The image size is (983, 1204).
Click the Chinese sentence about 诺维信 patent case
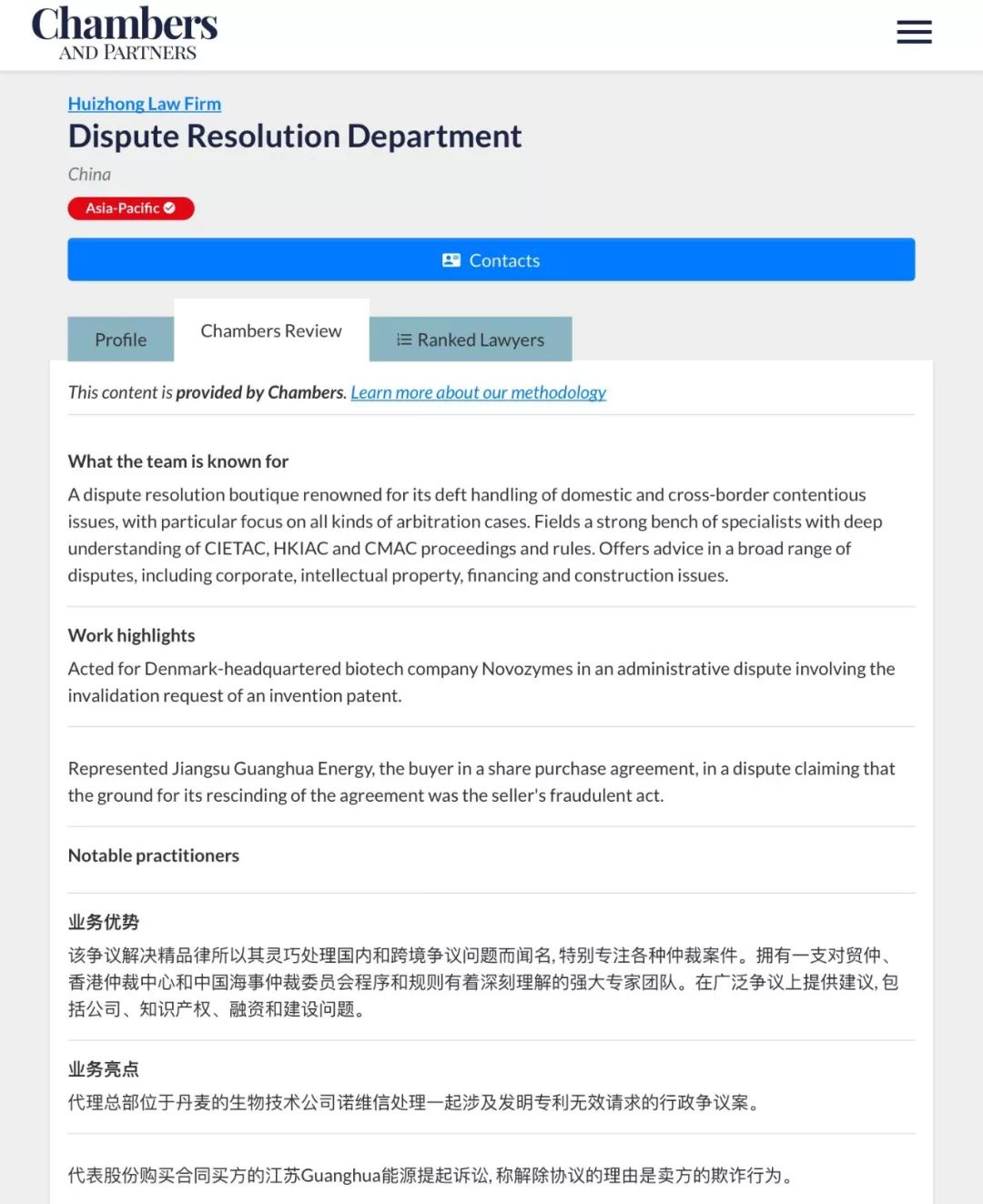pyautogui.click(x=414, y=1103)
